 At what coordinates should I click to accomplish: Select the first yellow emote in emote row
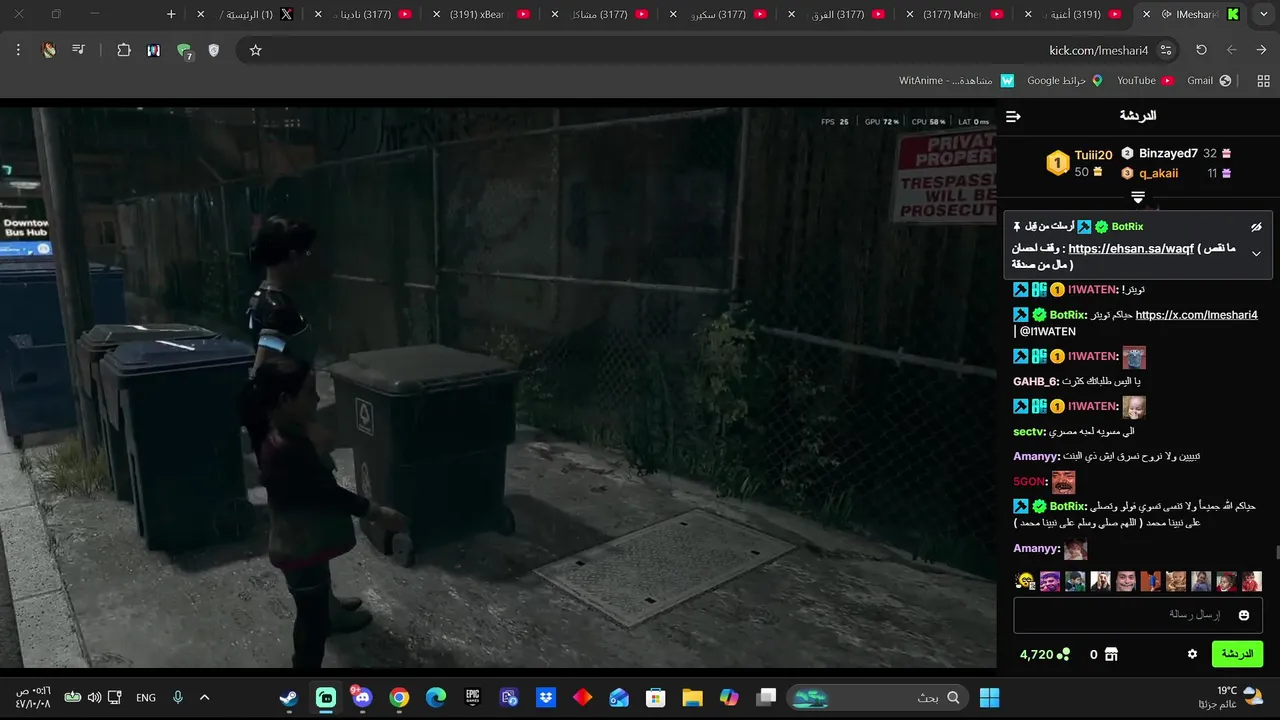point(1025,581)
